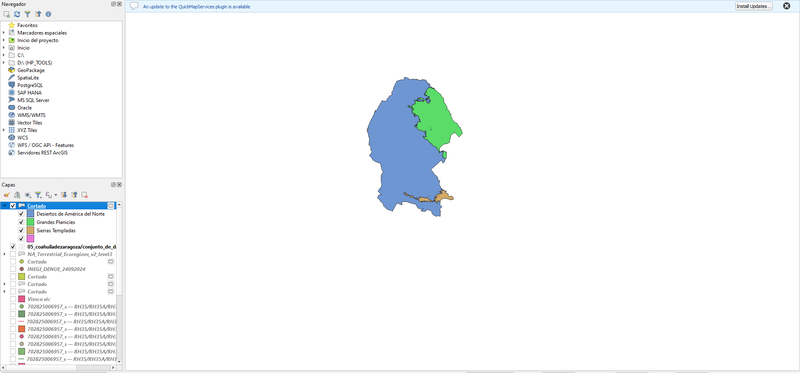Click the Install Updates button

[754, 6]
